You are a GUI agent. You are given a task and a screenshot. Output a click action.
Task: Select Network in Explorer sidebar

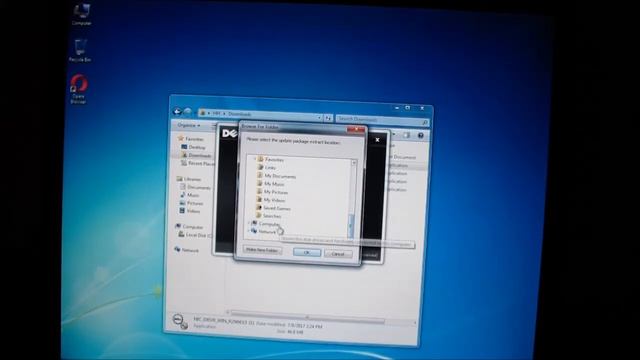click(x=187, y=250)
